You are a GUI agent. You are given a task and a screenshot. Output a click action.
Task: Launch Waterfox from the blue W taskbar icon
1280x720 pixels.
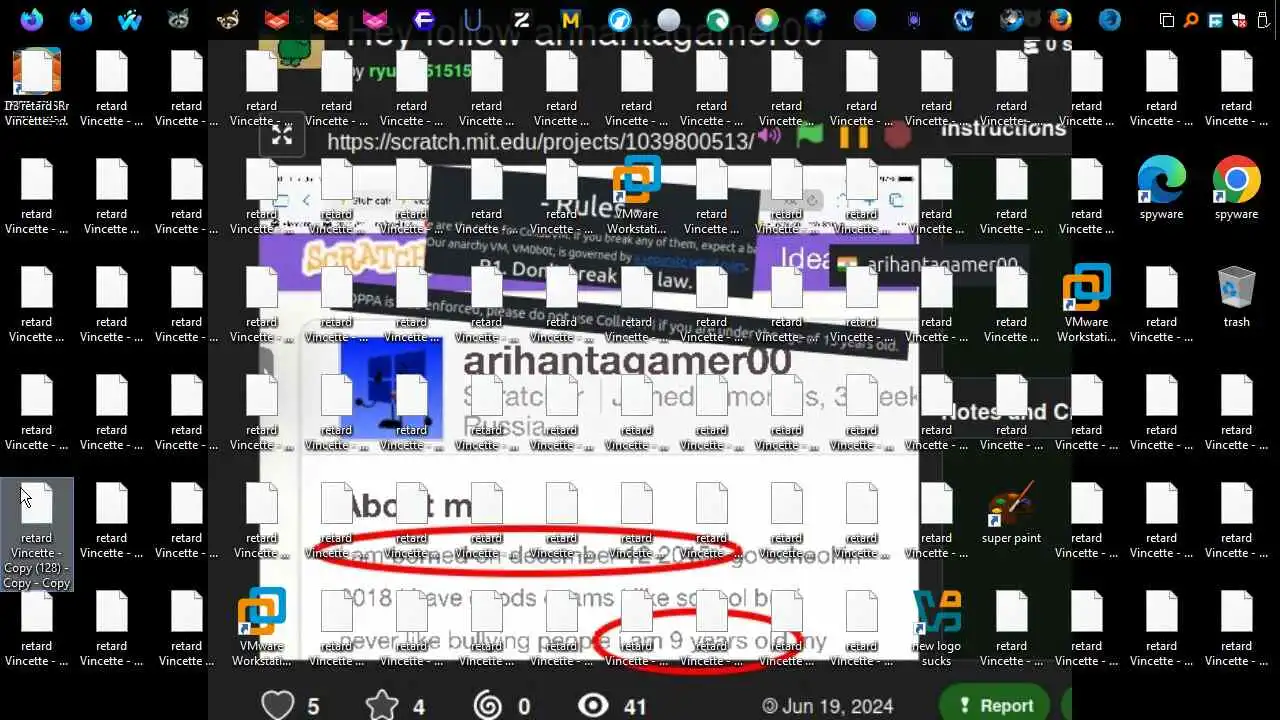(x=129, y=19)
